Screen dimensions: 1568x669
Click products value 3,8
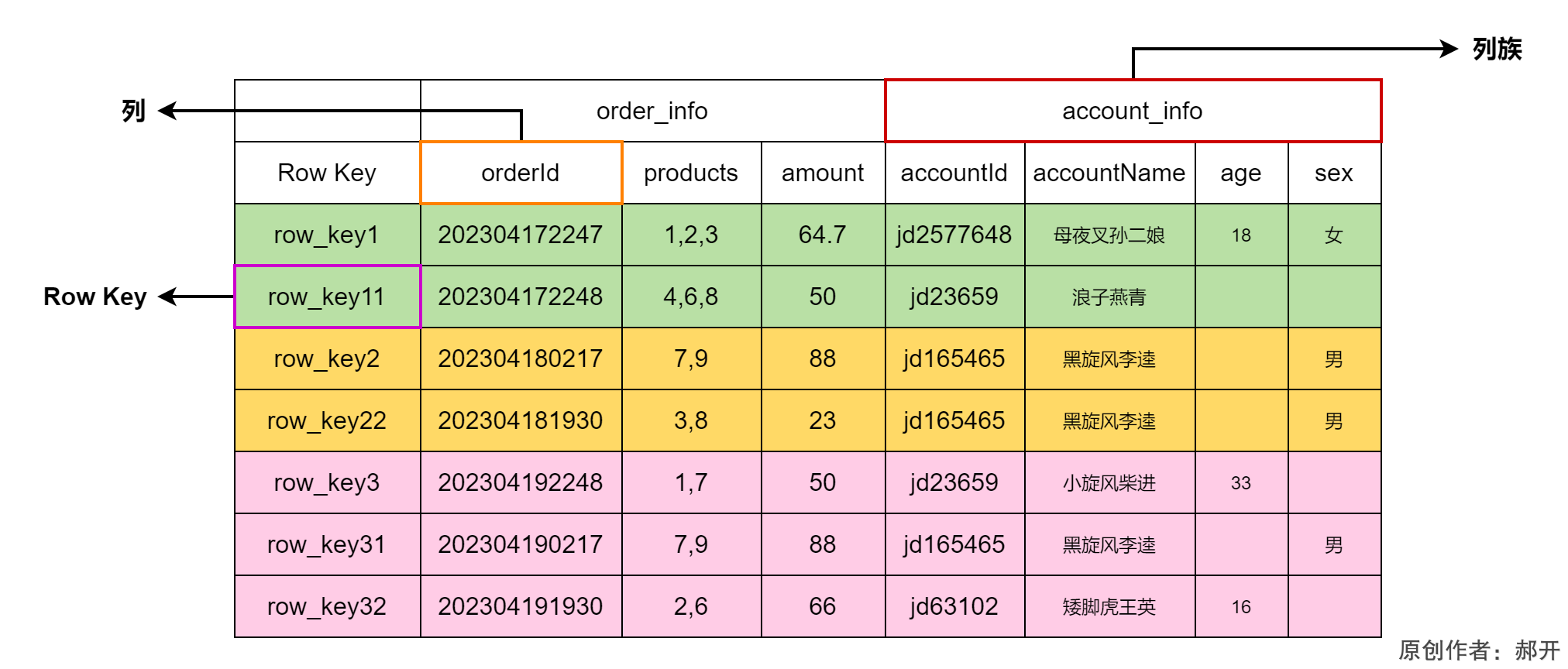click(x=691, y=420)
